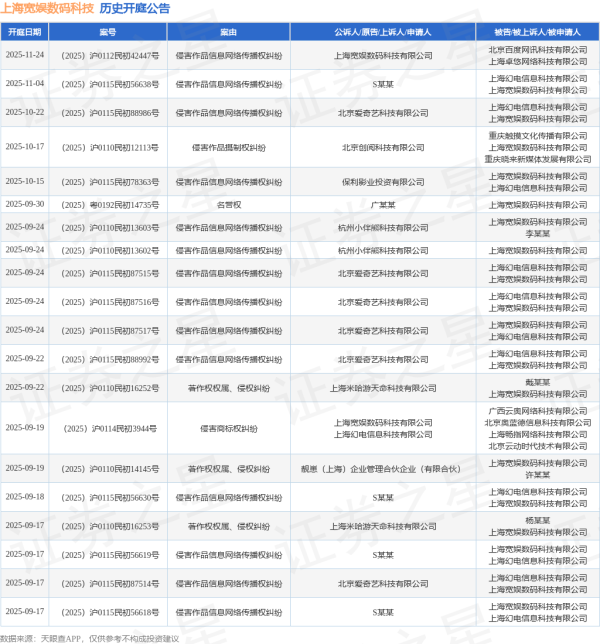Click the 公诉人/原告/上诉人/申请人 column header
The height and width of the screenshot is (644, 600).
[x=383, y=31]
